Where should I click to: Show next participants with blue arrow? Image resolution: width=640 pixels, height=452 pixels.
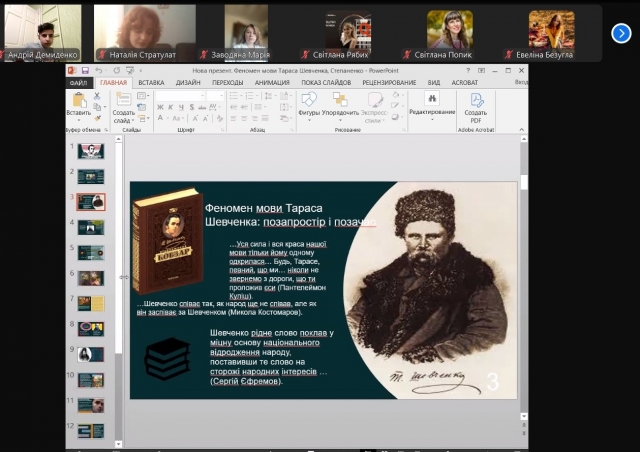coord(621,33)
